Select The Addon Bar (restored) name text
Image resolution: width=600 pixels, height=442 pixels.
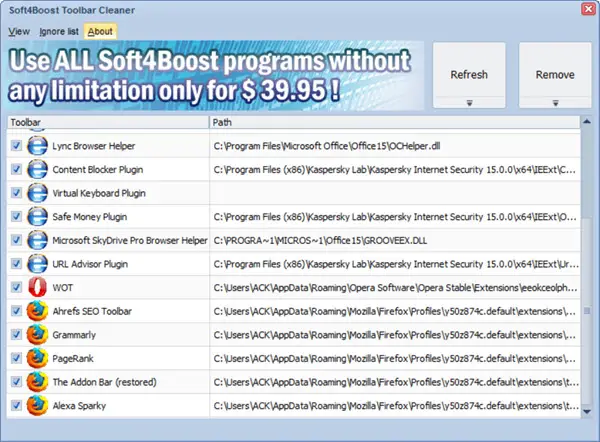click(x=105, y=382)
